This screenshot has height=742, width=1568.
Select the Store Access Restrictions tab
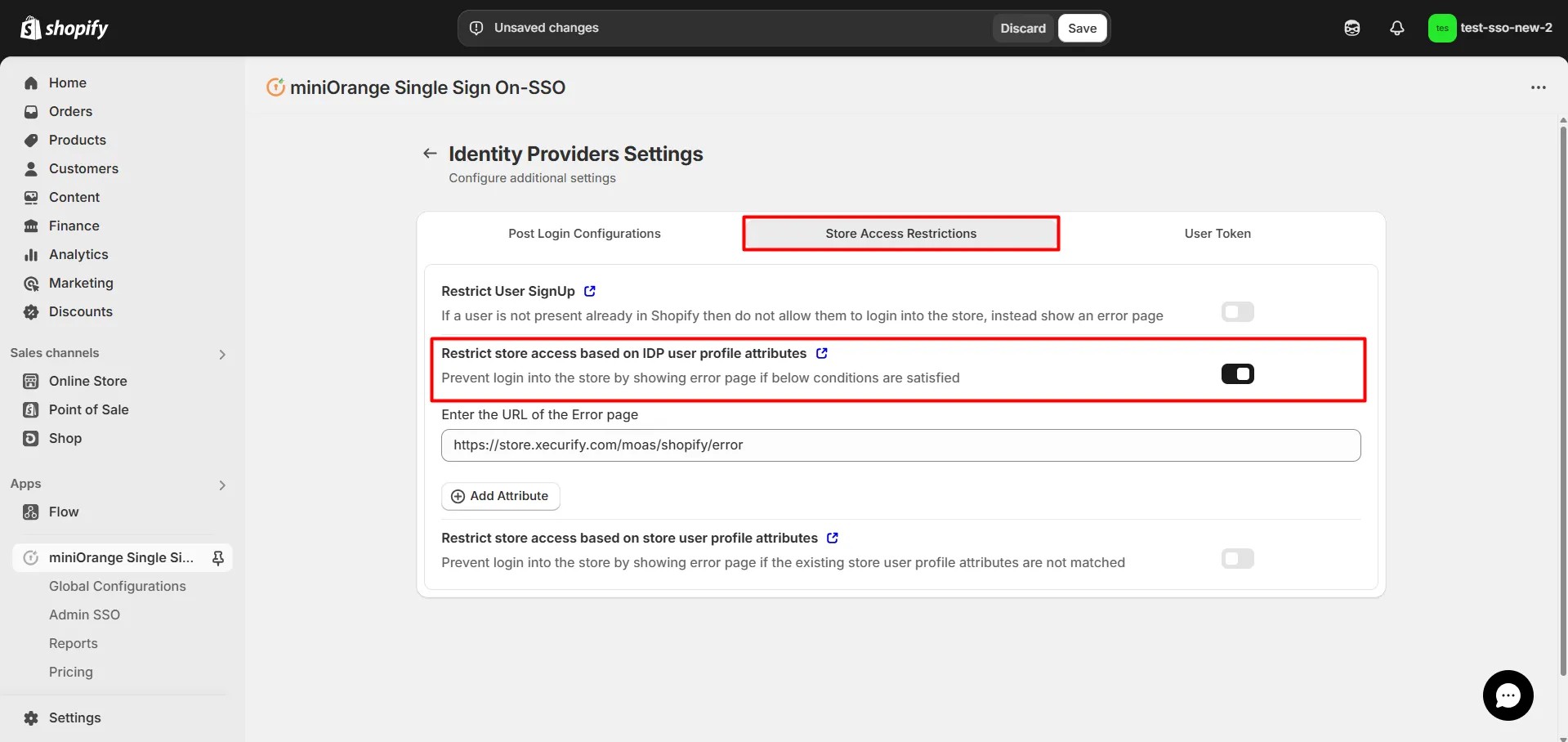pyautogui.click(x=900, y=234)
